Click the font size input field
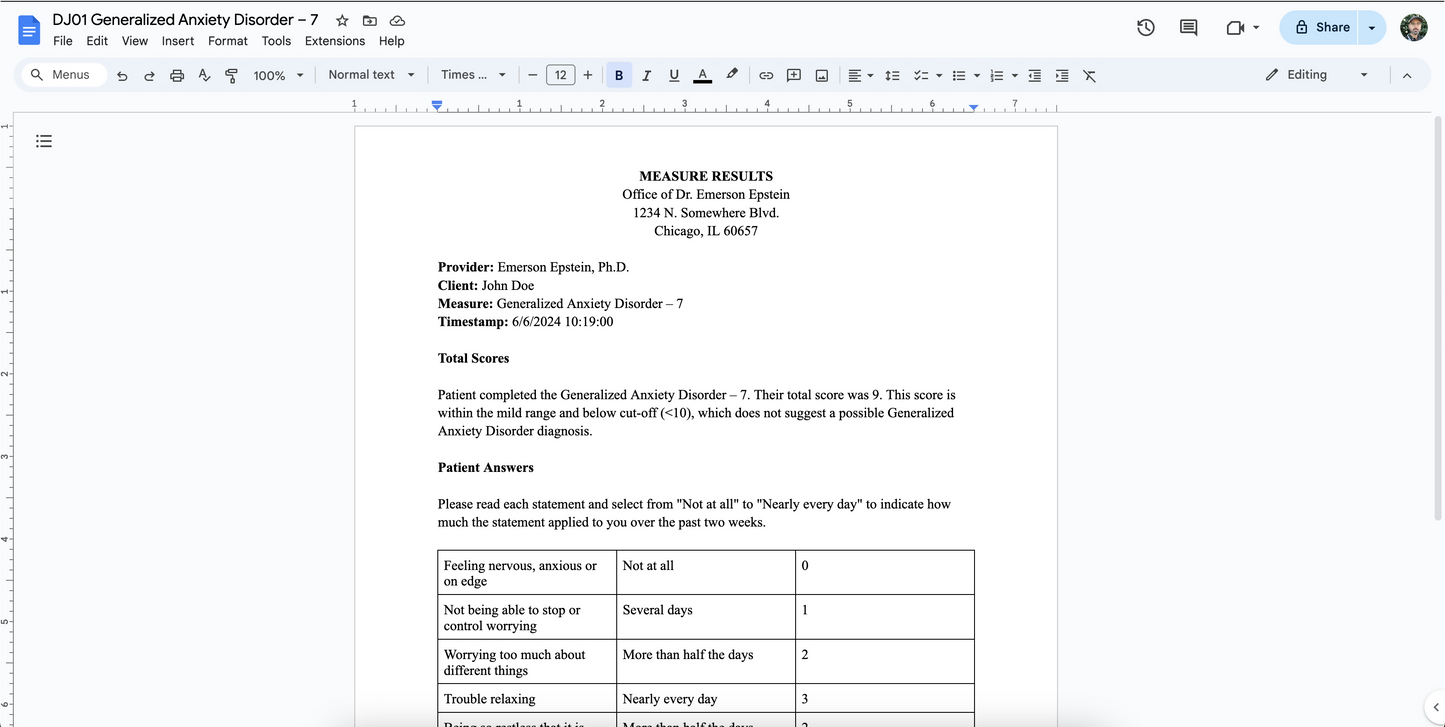The height and width of the screenshot is (727, 1445). pyautogui.click(x=560, y=75)
